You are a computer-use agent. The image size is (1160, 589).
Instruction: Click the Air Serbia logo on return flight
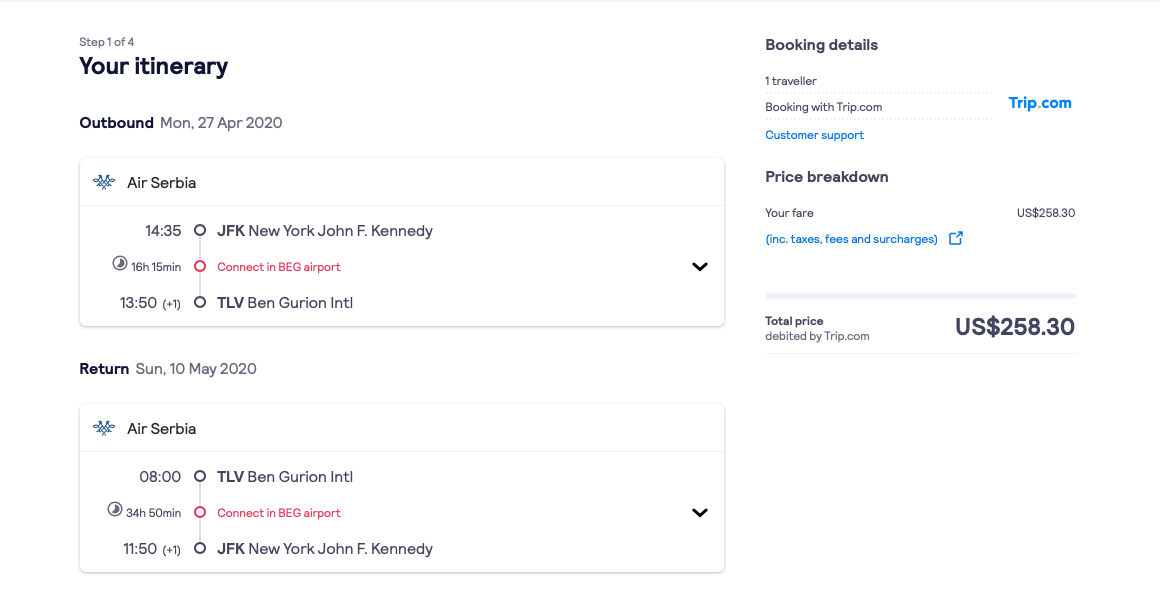104,428
